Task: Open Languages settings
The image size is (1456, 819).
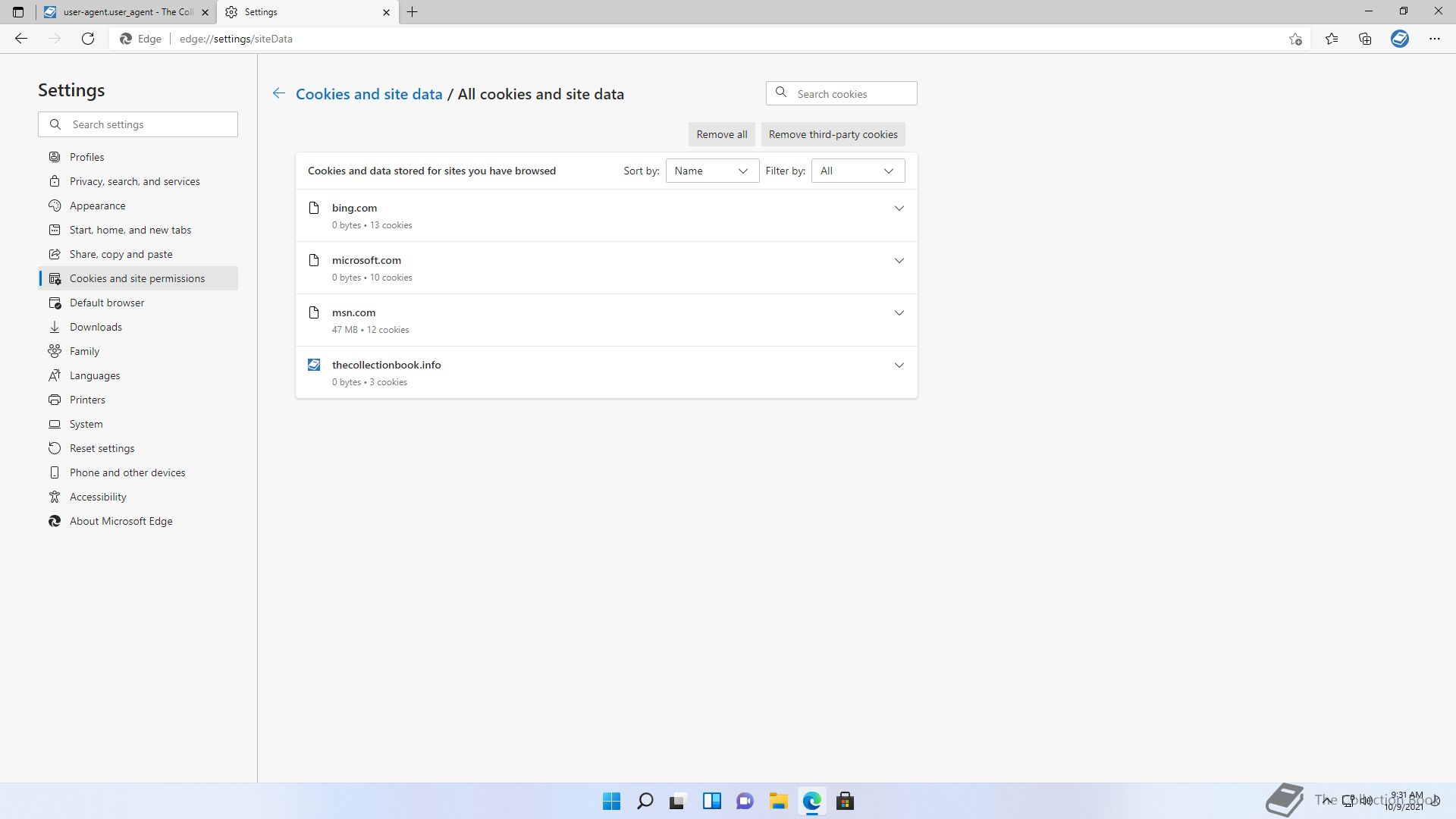Action: coord(138,375)
